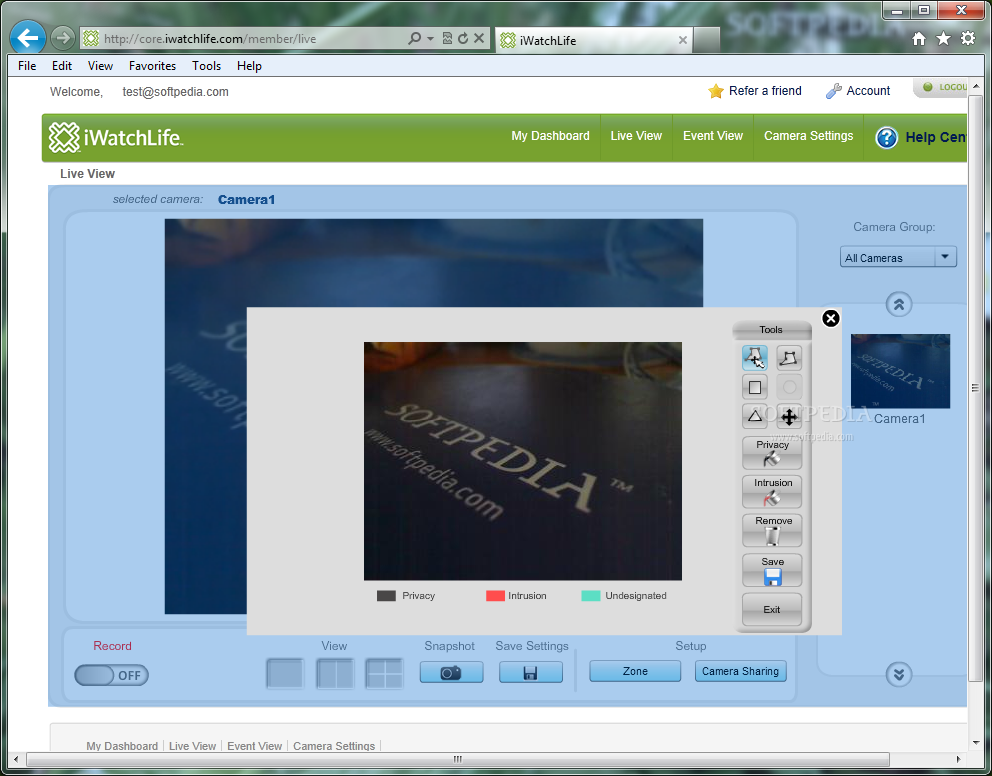Open the Zone setup
This screenshot has width=992, height=776.
point(635,672)
